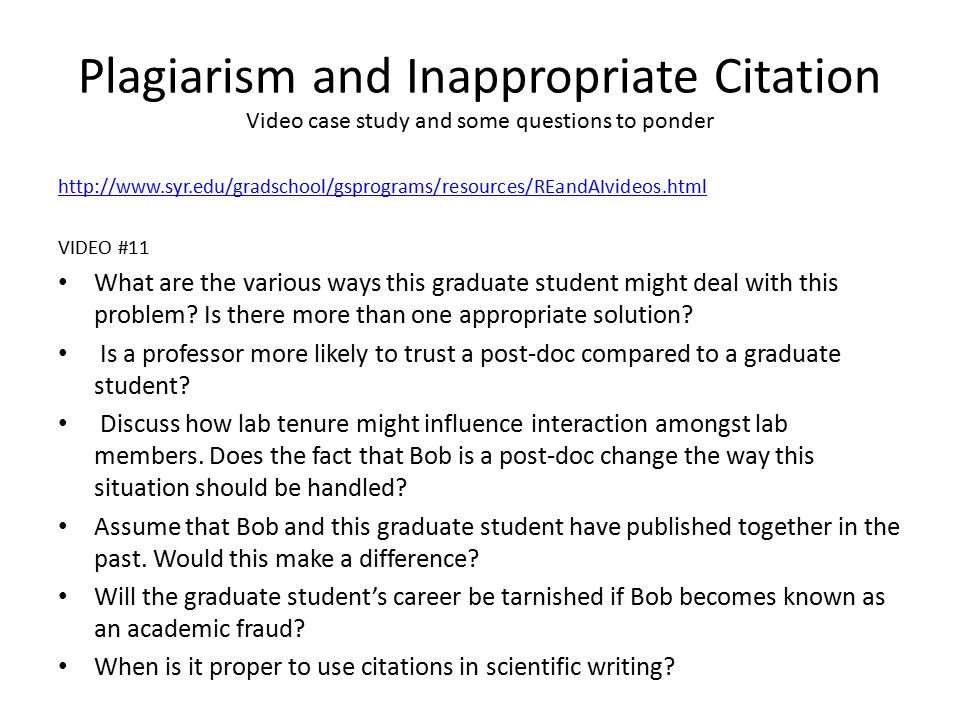Click the 'gradschool' portion of the URL
960x720 pixels.
[x=280, y=186]
